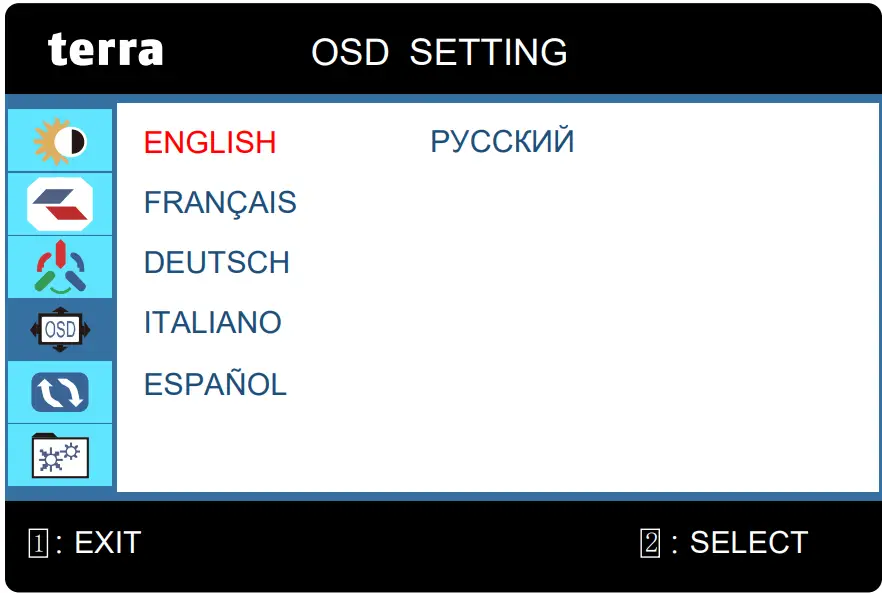Select the OSD settings sidebar icon
882x593 pixels.
(60, 328)
